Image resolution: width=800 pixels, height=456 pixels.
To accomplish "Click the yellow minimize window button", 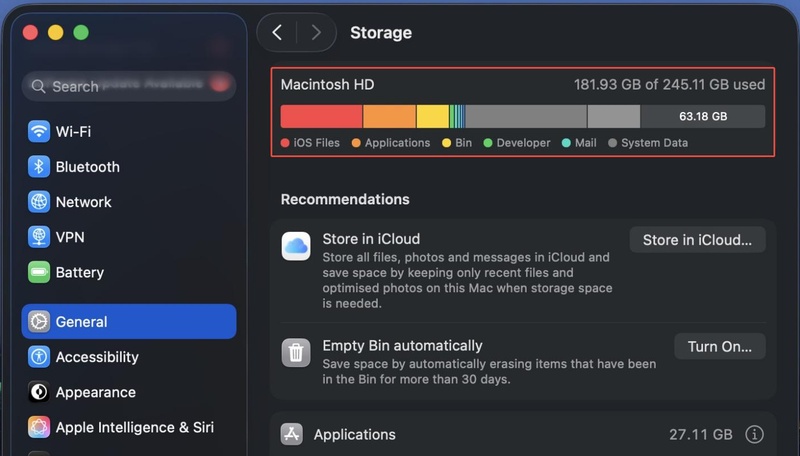I will click(x=56, y=33).
